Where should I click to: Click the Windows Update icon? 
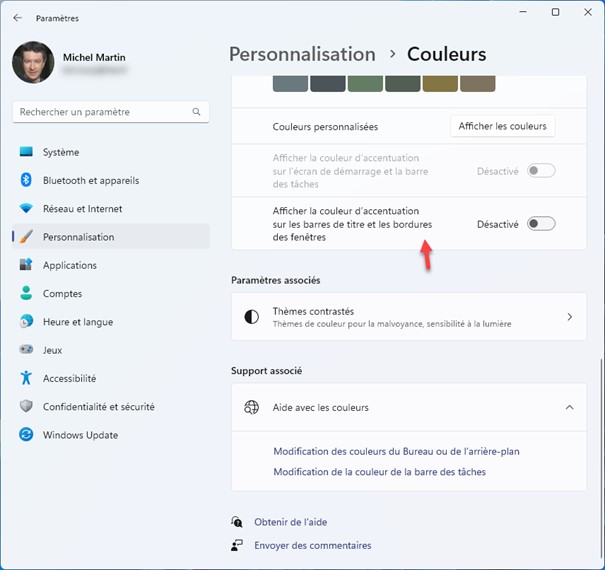coord(26,435)
